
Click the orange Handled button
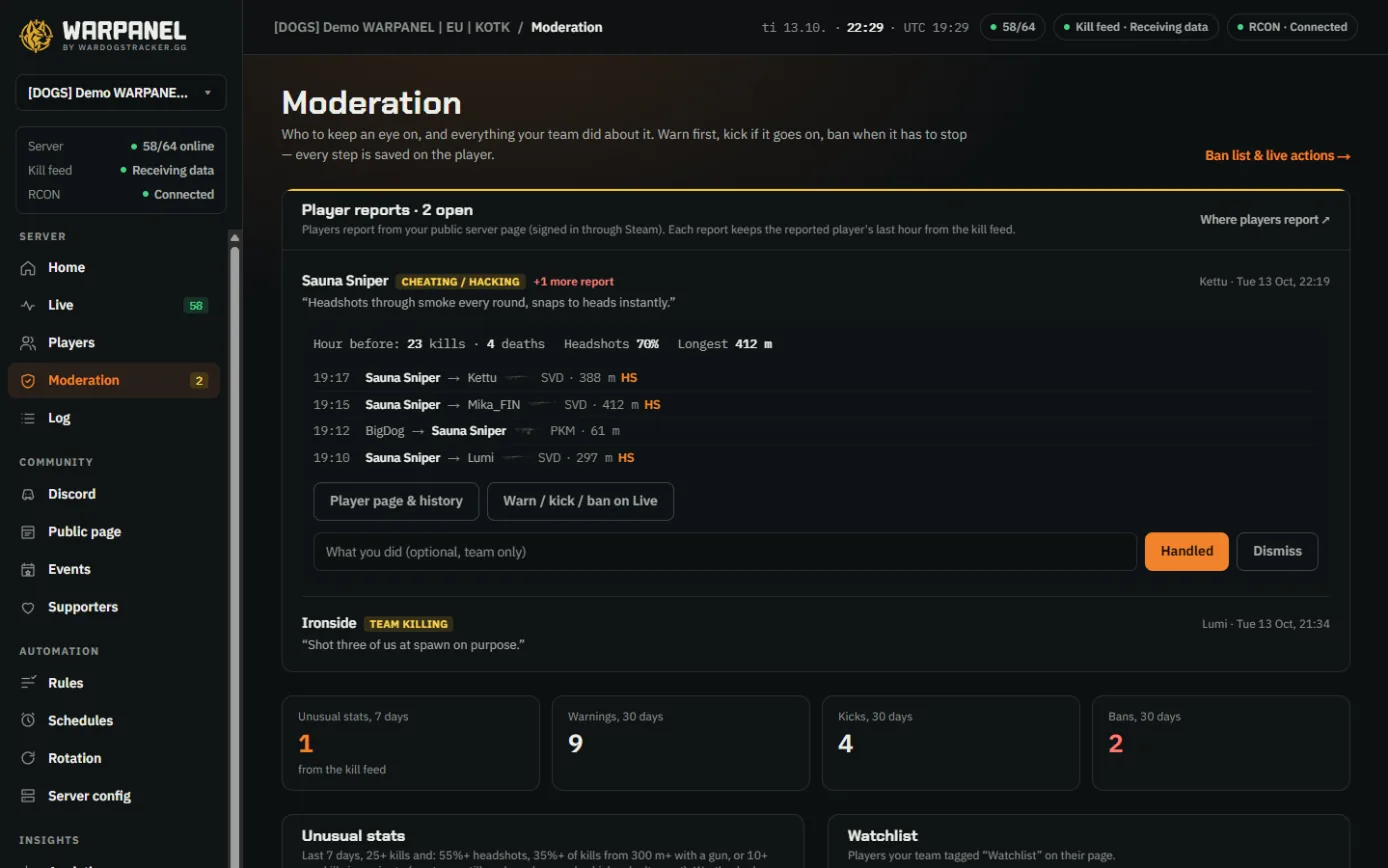(x=1187, y=551)
